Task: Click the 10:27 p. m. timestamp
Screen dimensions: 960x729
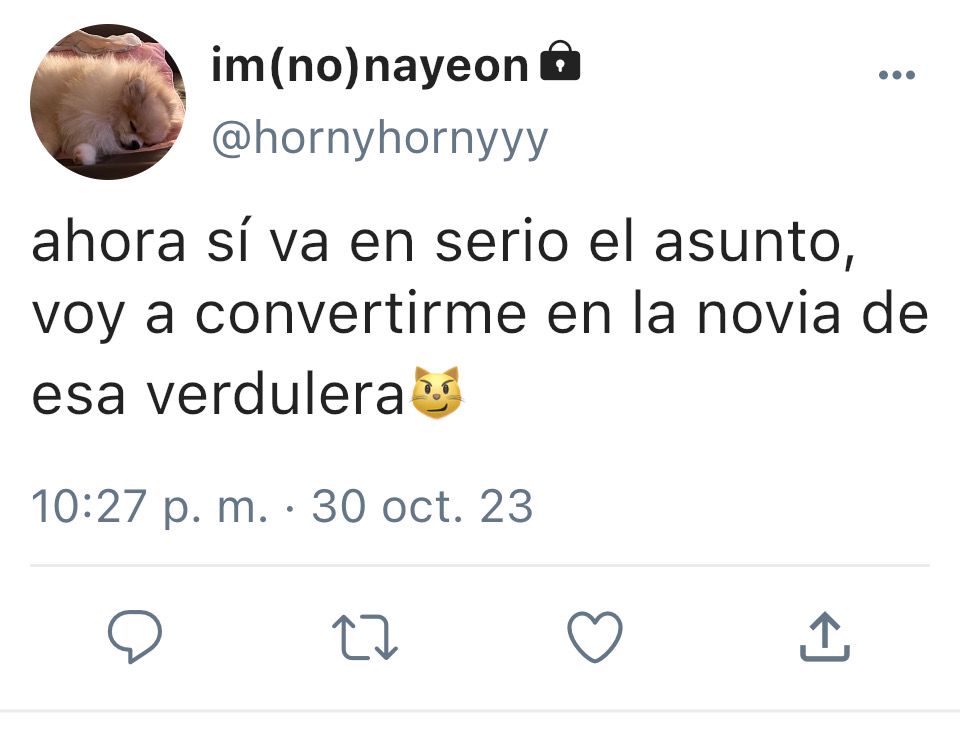Action: click(149, 507)
